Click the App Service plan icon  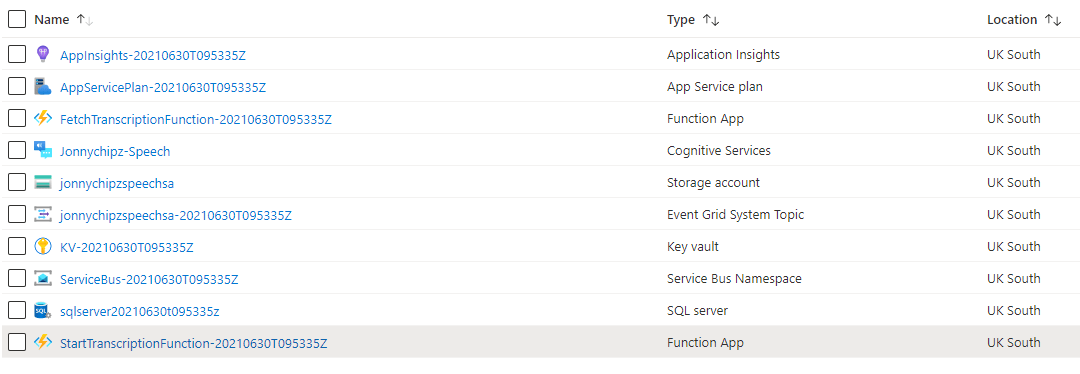click(x=43, y=87)
